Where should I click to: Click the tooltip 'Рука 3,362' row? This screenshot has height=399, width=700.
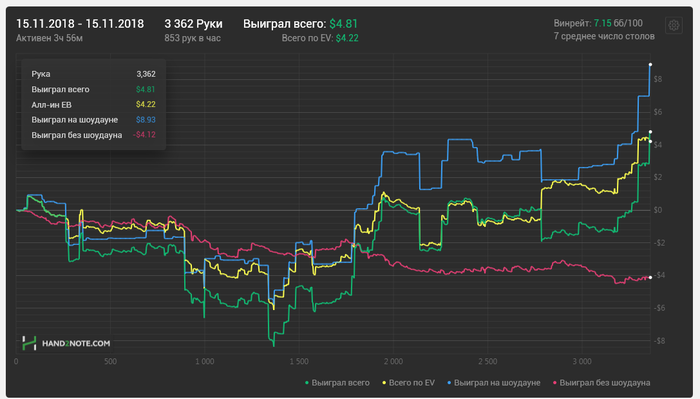93,74
